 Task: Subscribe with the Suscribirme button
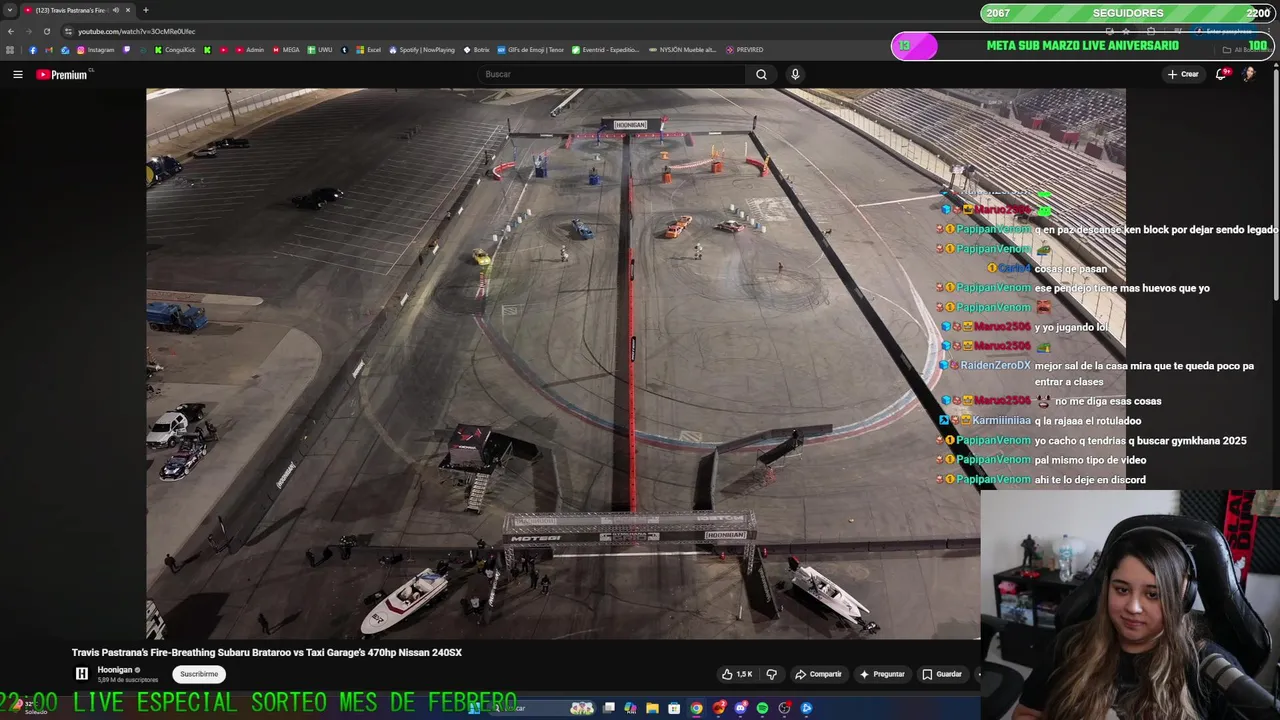(x=199, y=674)
